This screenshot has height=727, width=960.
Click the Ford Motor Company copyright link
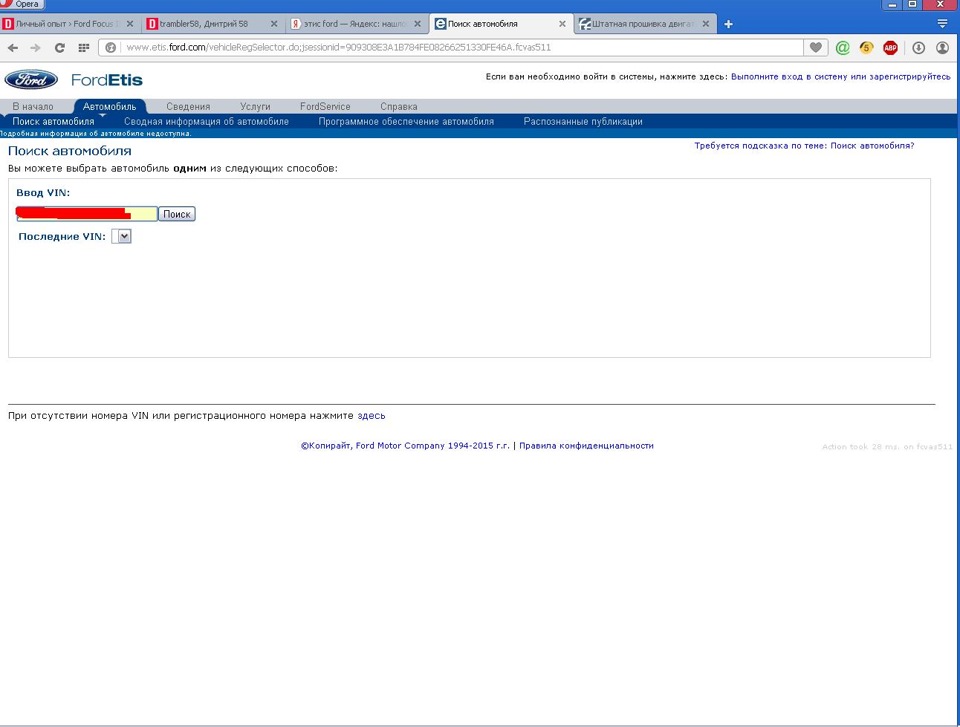click(405, 446)
